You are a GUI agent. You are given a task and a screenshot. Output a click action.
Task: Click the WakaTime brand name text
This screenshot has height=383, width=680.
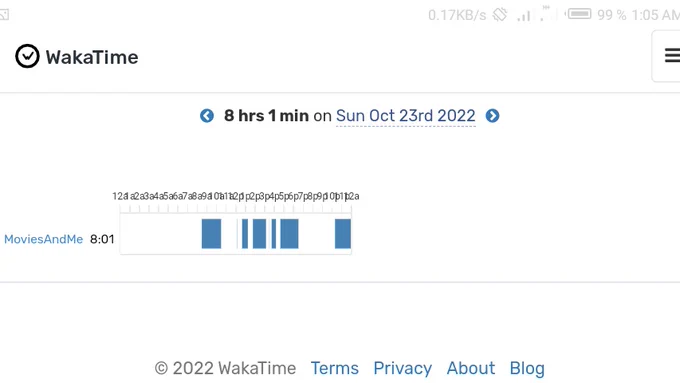coord(92,57)
